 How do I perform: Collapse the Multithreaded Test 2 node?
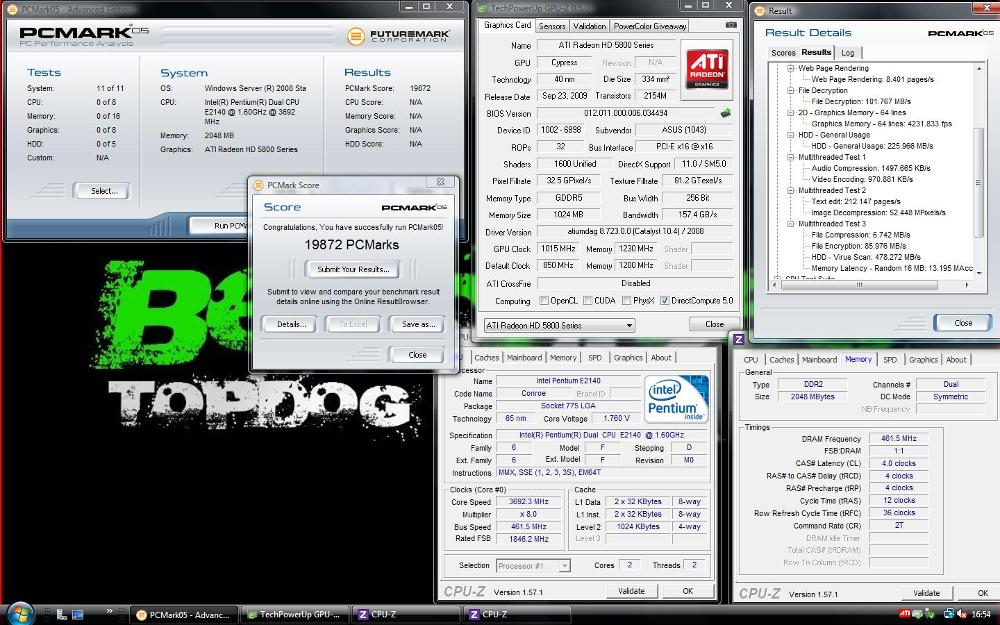click(790, 190)
